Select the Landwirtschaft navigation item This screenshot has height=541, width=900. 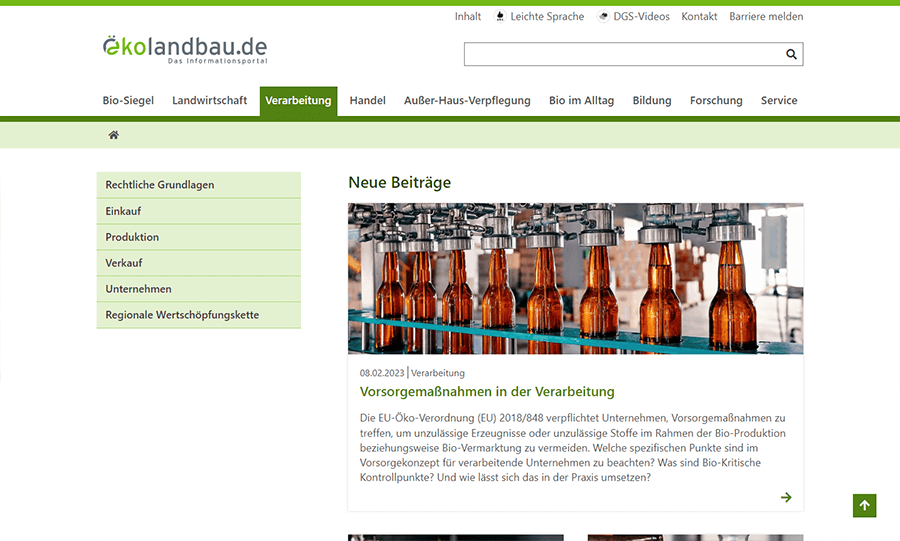tap(209, 101)
